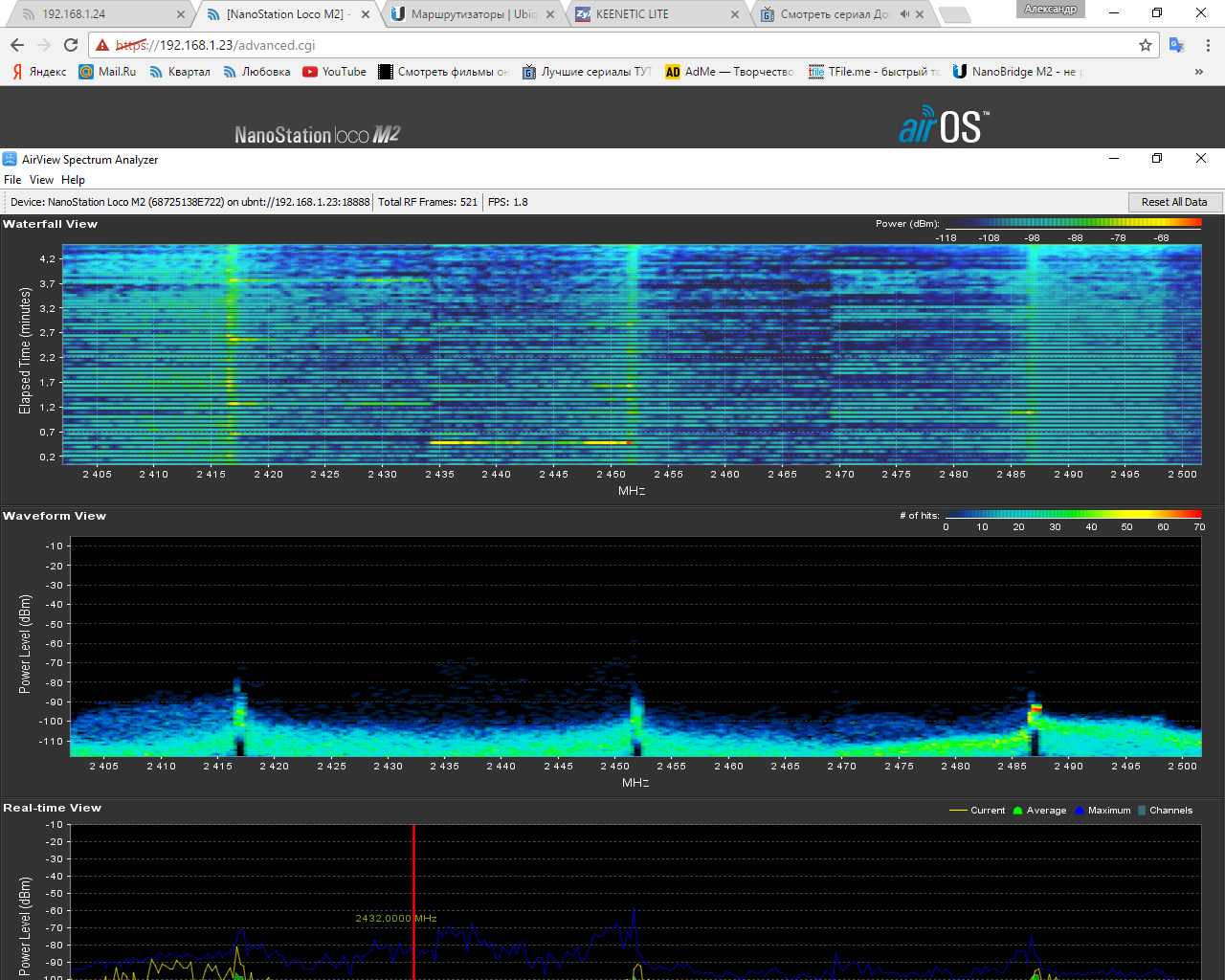Close the NanoStation Loco M2 tab
Image resolution: width=1225 pixels, height=980 pixels.
pyautogui.click(x=366, y=14)
